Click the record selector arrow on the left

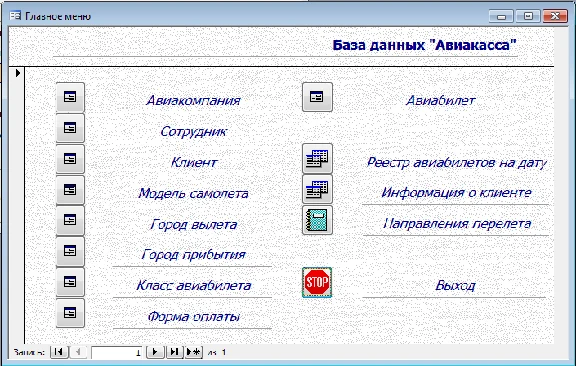coord(17,73)
